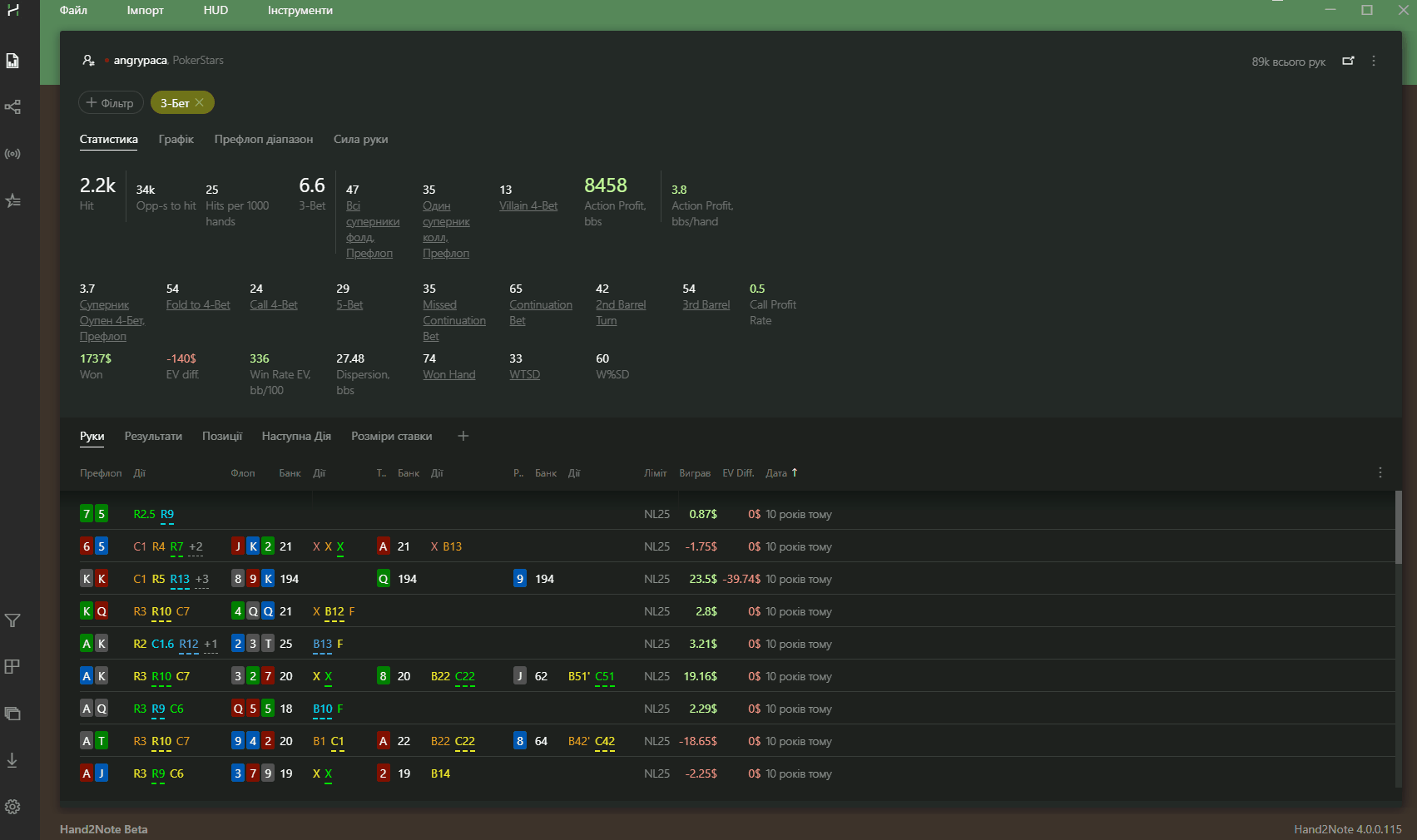Screen dimensions: 1417x840
Task: Click the hands list vertical scrollbar
Action: pyautogui.click(x=1399, y=527)
